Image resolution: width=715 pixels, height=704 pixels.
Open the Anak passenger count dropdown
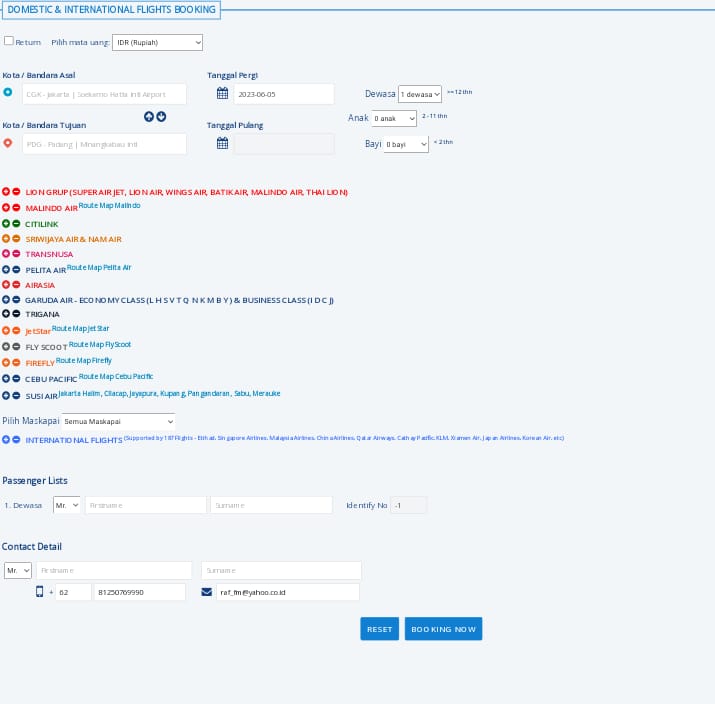point(394,118)
